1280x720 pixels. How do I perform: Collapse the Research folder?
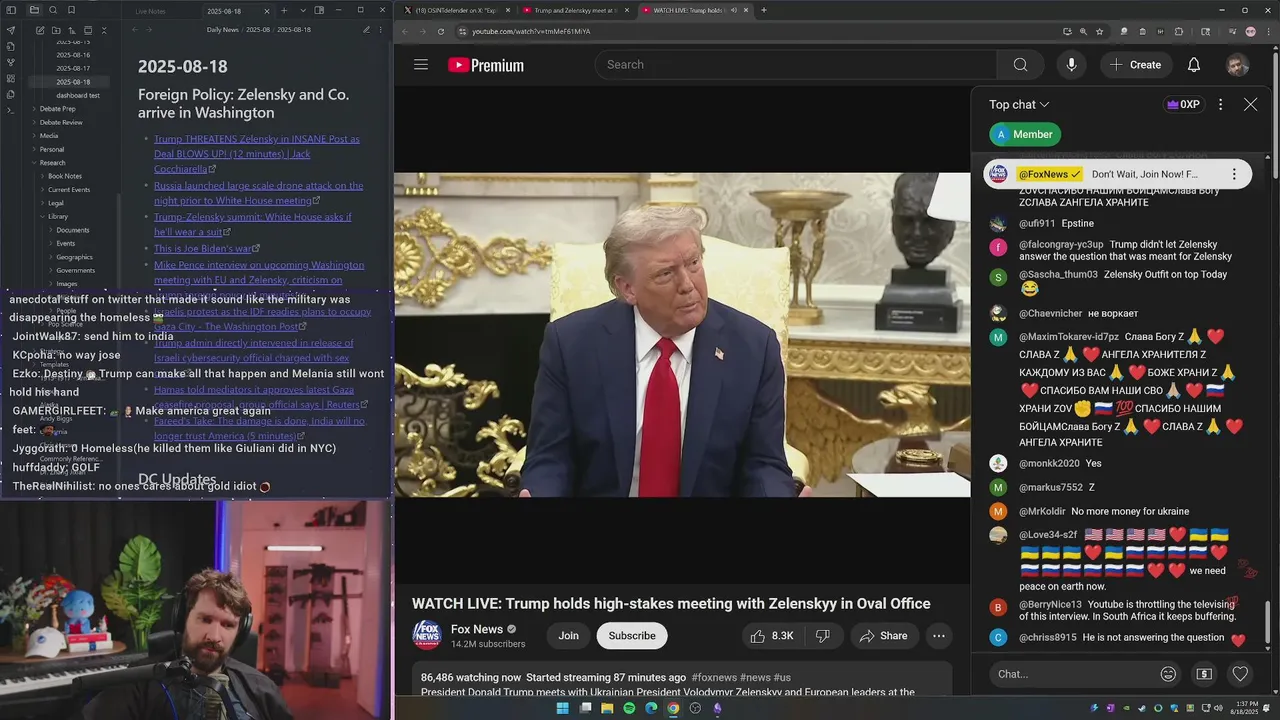pos(52,162)
